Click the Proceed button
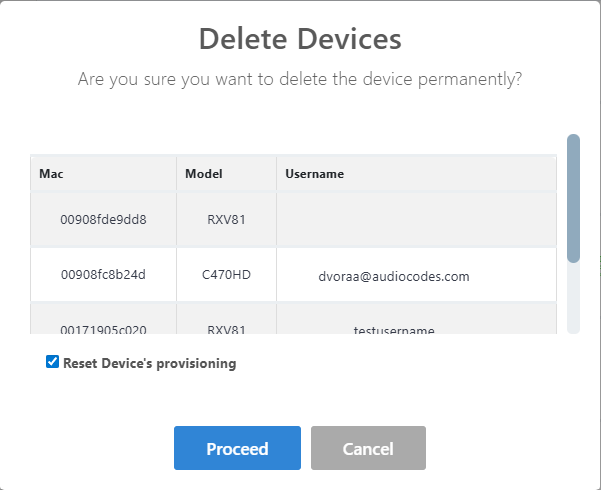601x490 pixels. pyautogui.click(x=237, y=448)
